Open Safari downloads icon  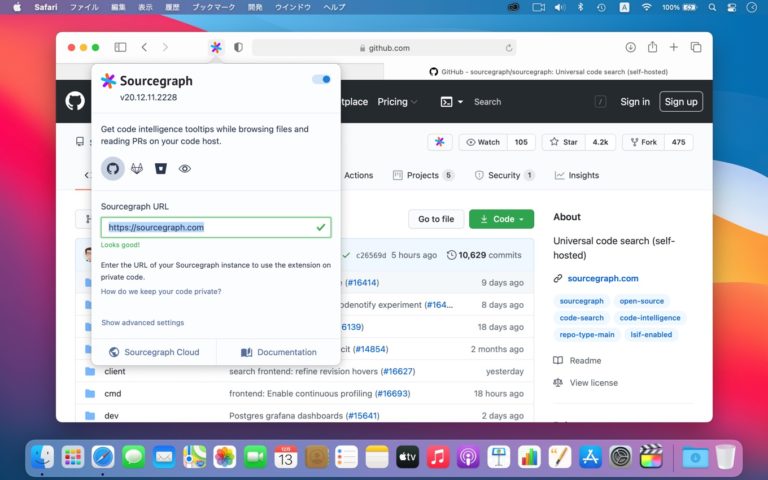(630, 48)
